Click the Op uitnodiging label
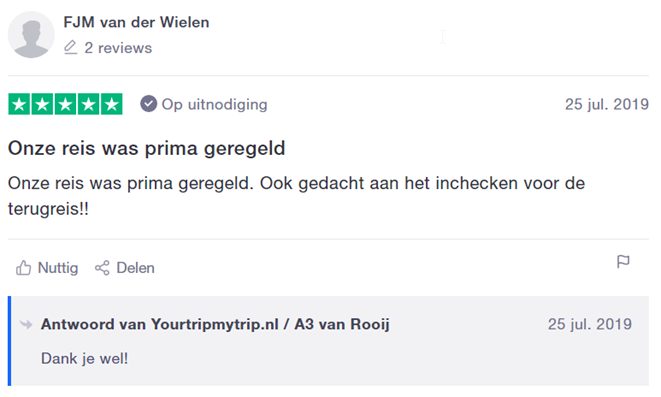The height and width of the screenshot is (397, 661). 215,105
